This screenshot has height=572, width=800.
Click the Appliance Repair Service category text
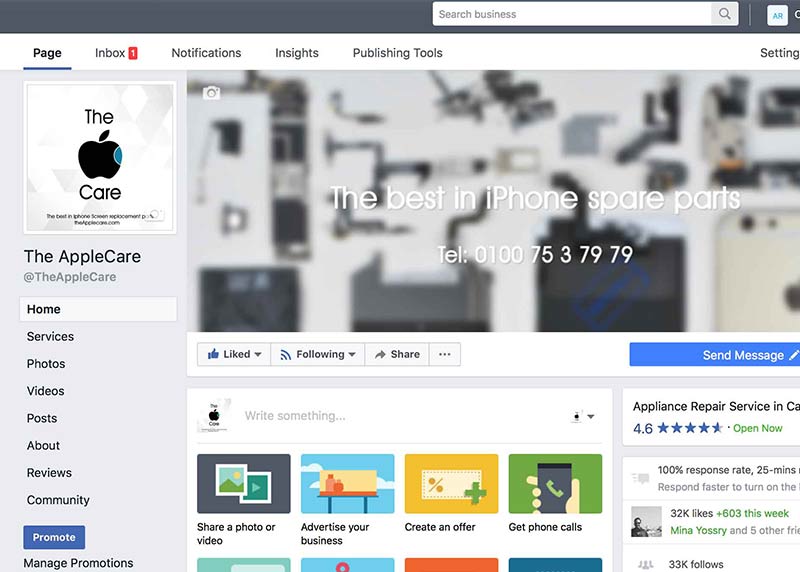[x=716, y=406]
